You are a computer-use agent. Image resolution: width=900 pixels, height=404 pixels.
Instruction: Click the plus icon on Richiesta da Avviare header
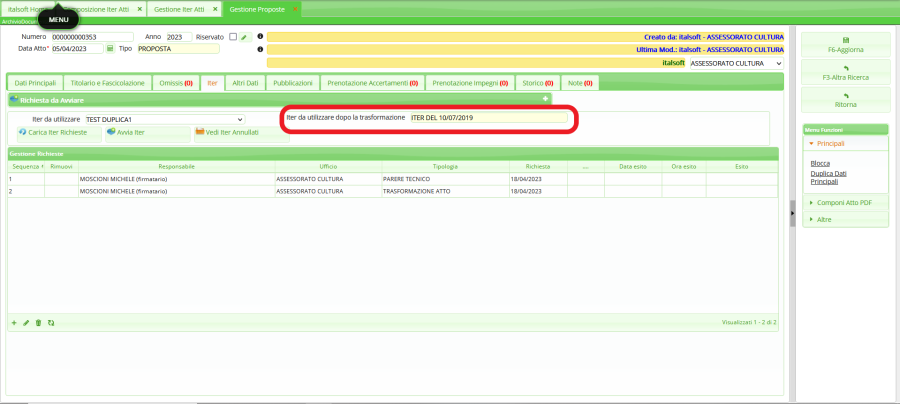click(545, 99)
